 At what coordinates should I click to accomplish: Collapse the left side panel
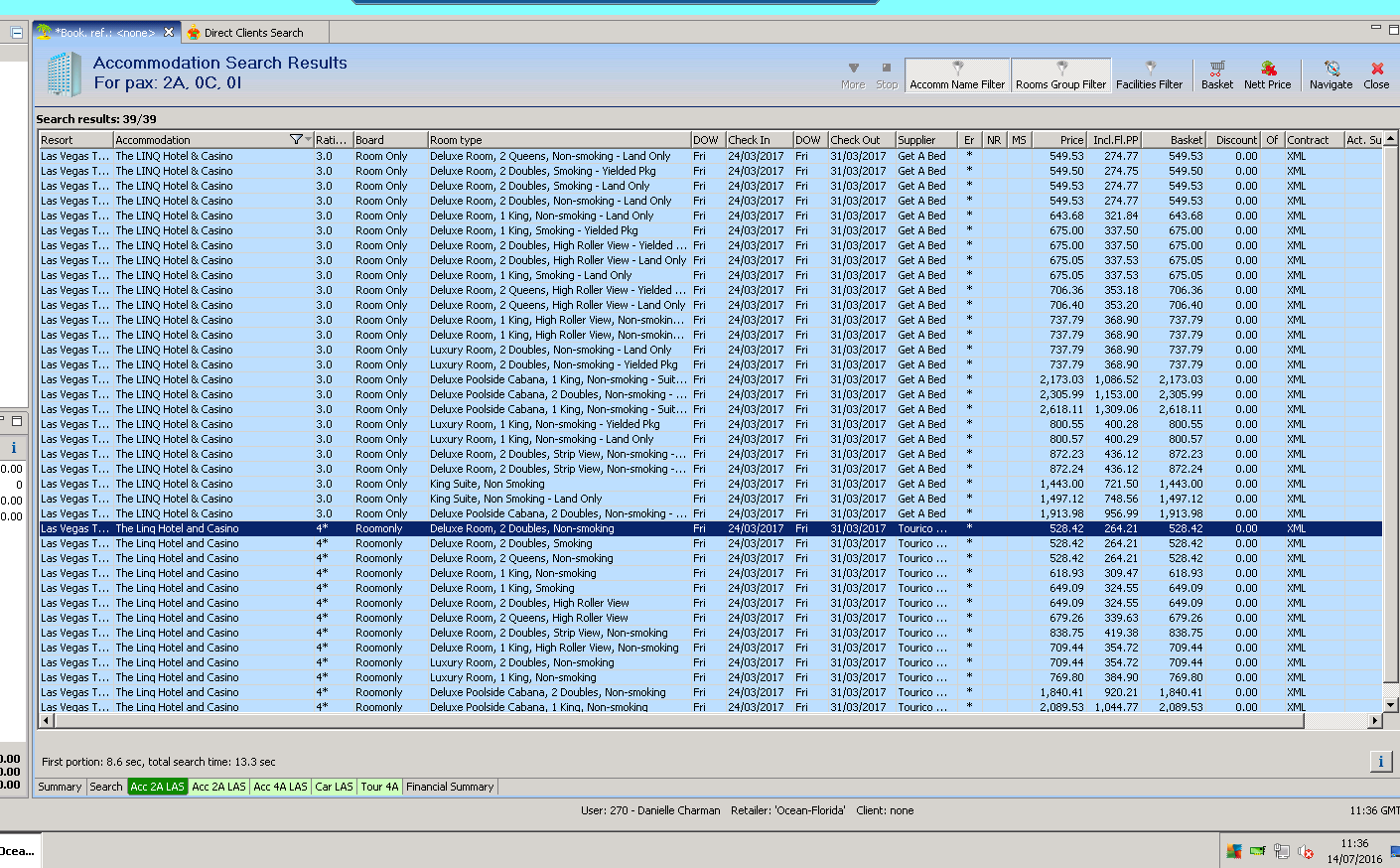[x=17, y=33]
